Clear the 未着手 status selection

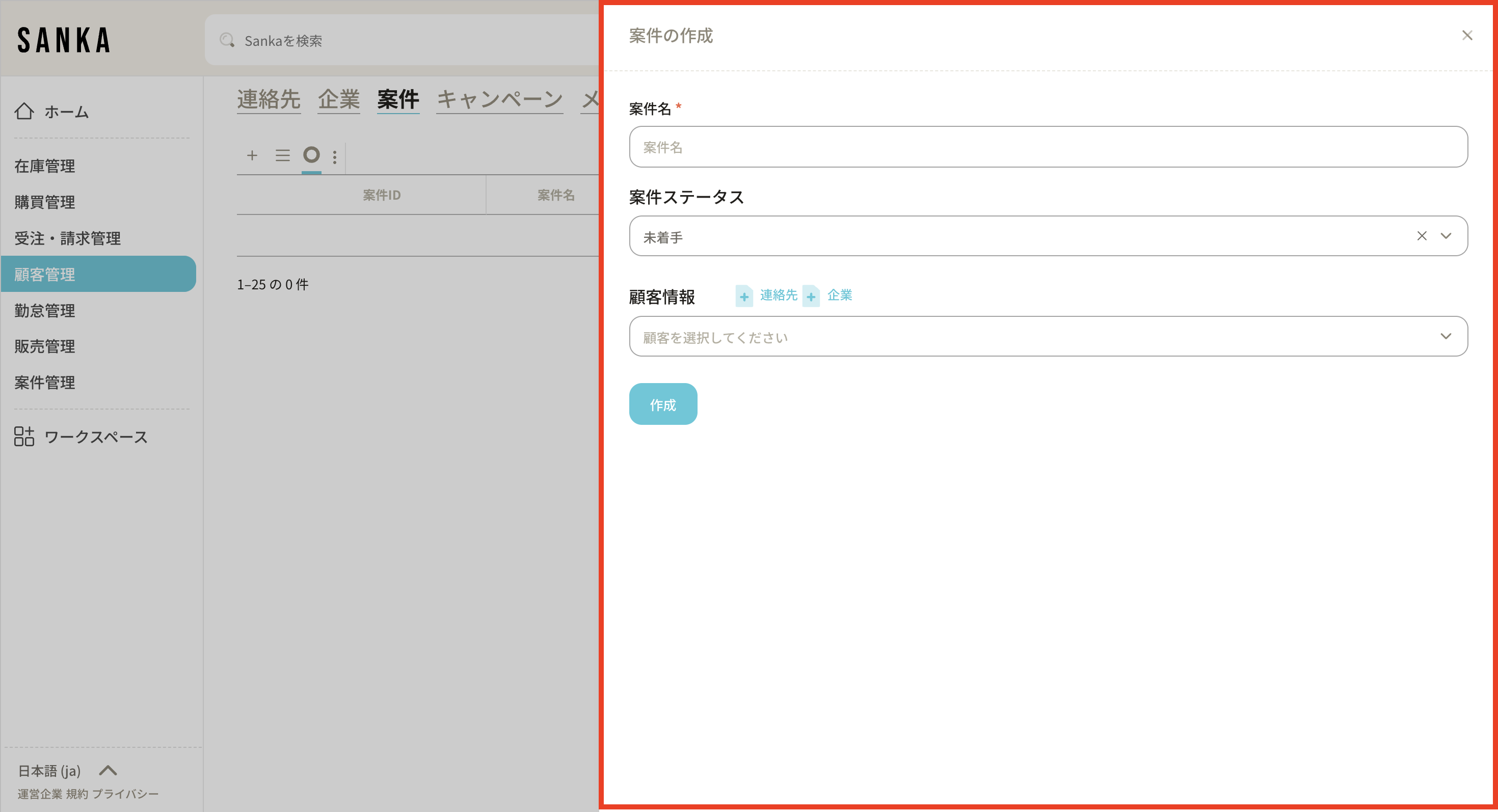[1421, 236]
